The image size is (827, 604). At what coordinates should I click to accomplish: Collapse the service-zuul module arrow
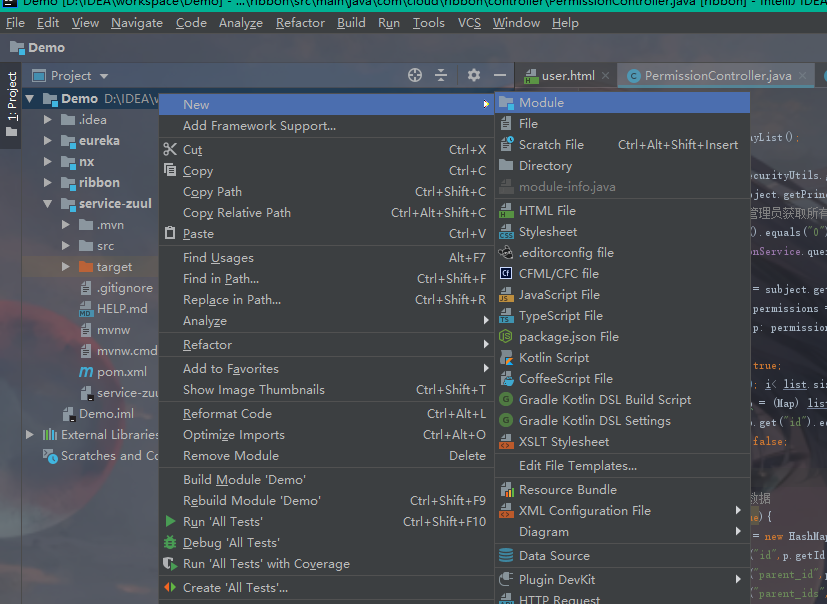[x=47, y=204]
